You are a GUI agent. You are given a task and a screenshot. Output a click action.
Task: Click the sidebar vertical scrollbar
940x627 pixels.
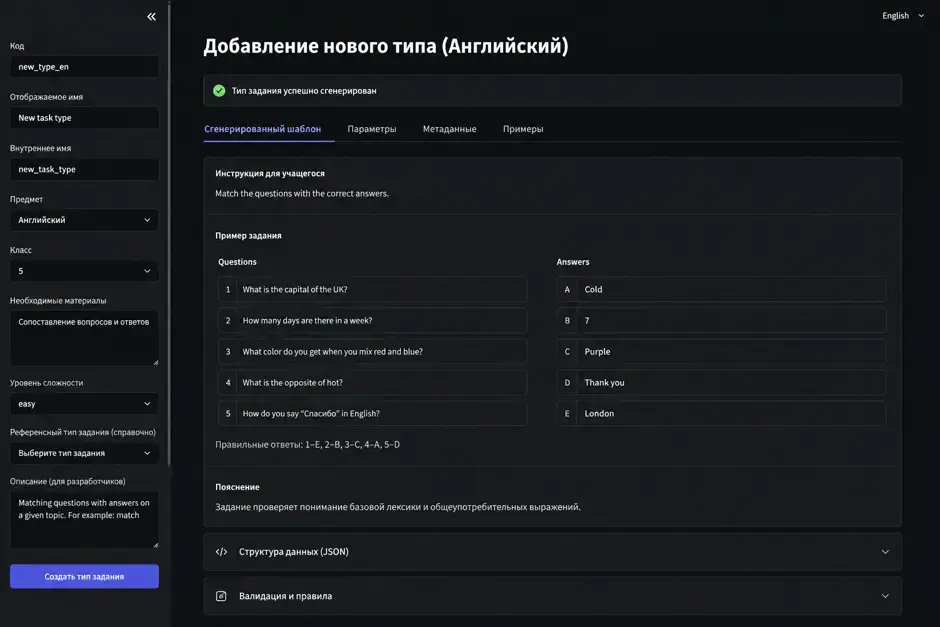click(x=170, y=234)
